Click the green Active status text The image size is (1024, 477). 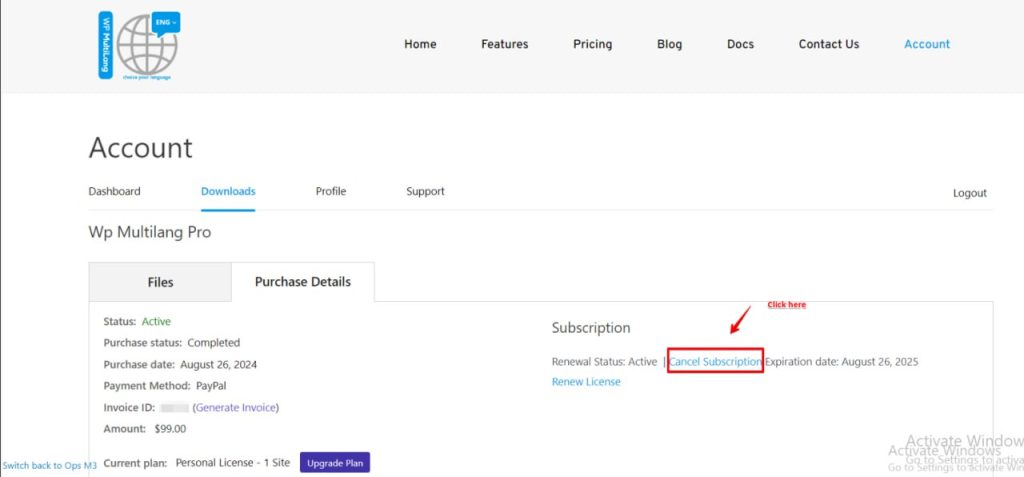point(156,321)
